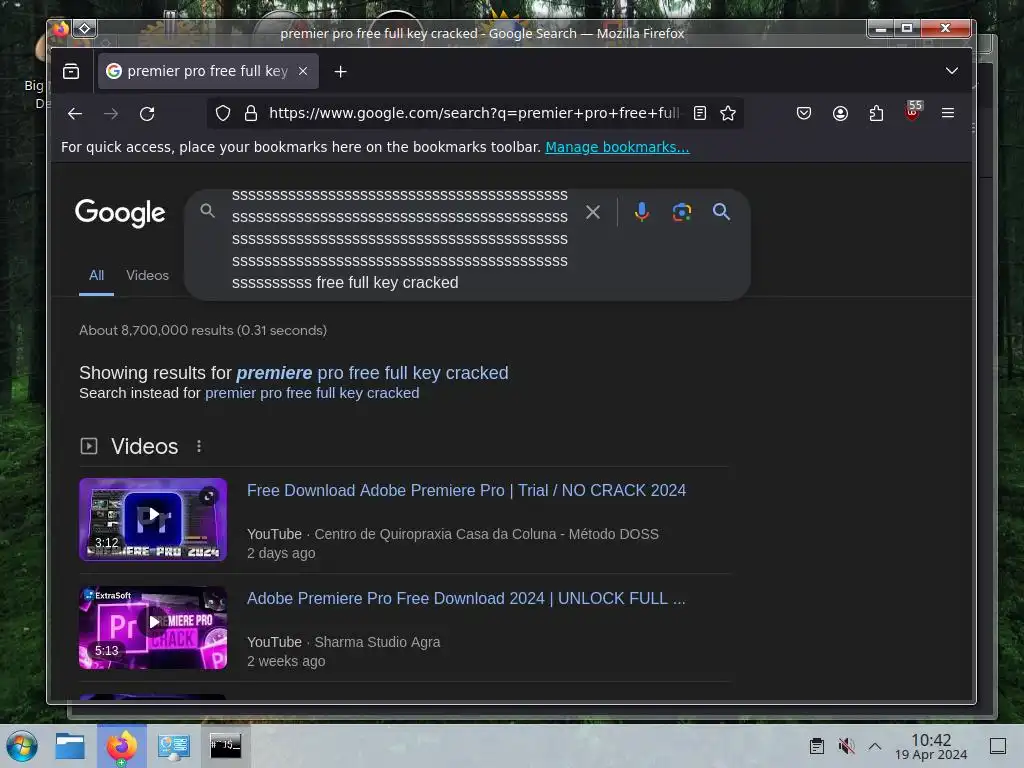Play the 5:13 ExtraSoft video thumbnail
Image resolution: width=1024 pixels, height=768 pixels.
(x=153, y=628)
